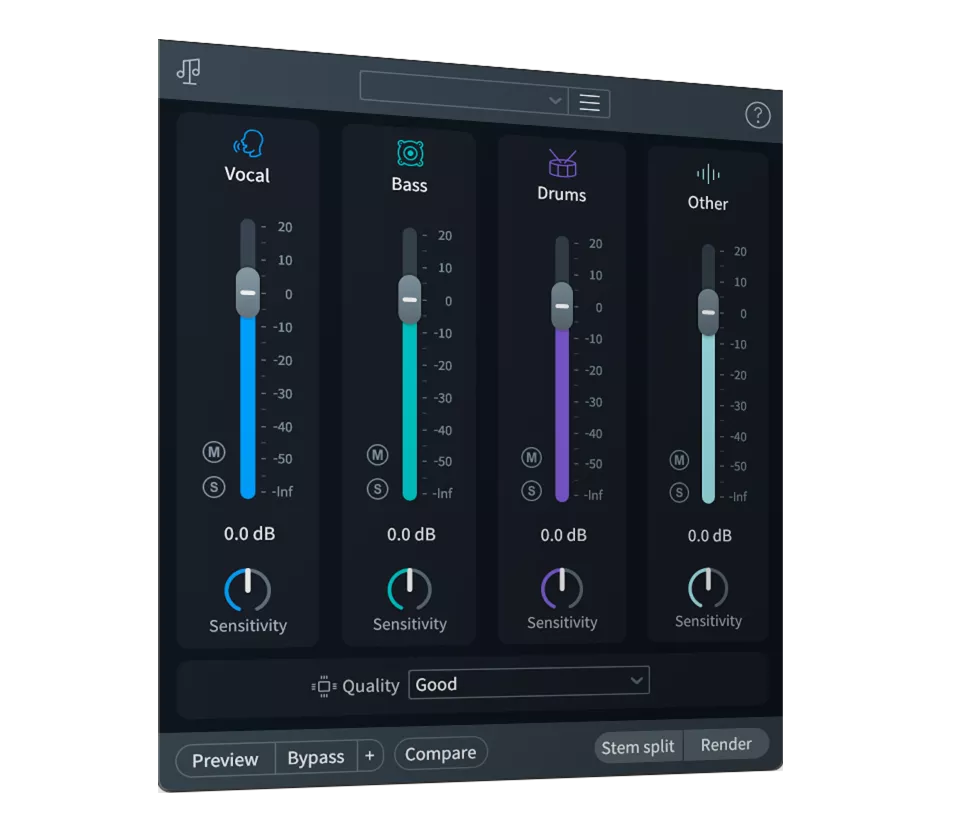The image size is (960, 821).
Task: Click the 20 mark on Other scale
Action: coord(740,252)
